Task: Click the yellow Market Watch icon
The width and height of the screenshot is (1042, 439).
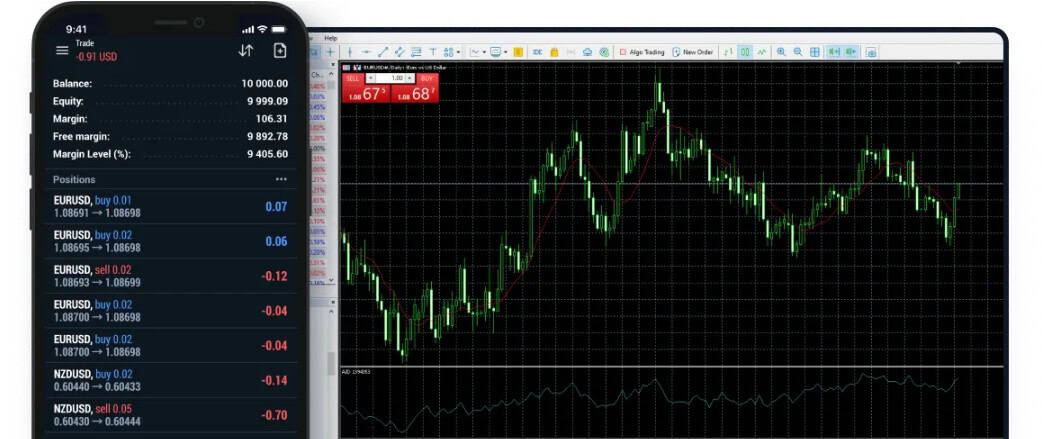Action: click(518, 52)
